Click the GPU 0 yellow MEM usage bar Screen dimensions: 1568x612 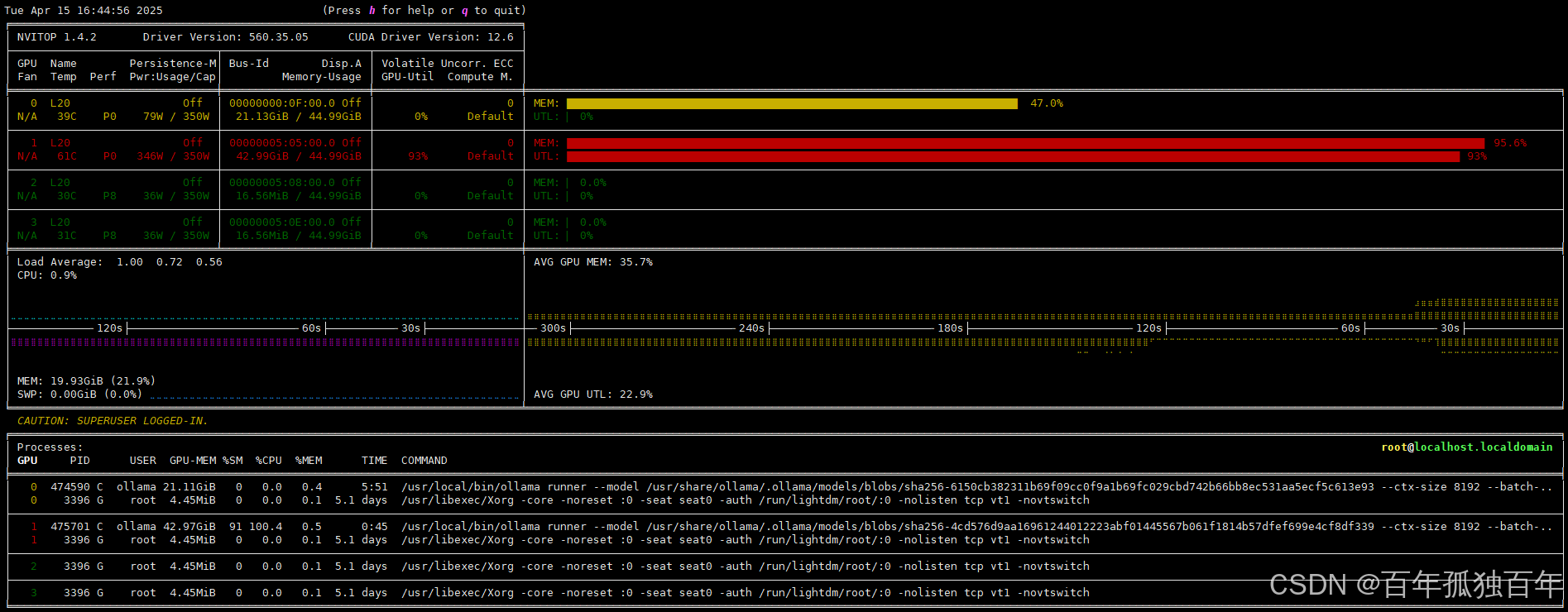pyautogui.click(x=792, y=103)
